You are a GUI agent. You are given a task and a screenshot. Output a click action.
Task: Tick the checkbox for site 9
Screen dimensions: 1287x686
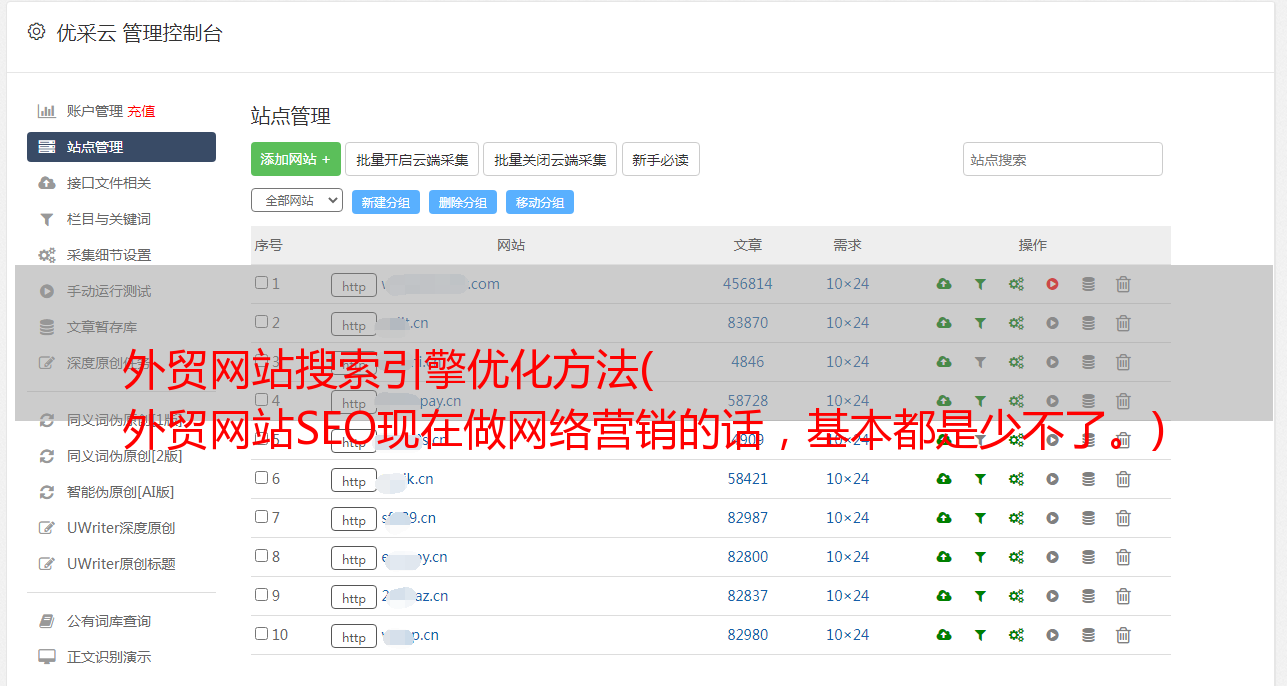pyautogui.click(x=261, y=595)
